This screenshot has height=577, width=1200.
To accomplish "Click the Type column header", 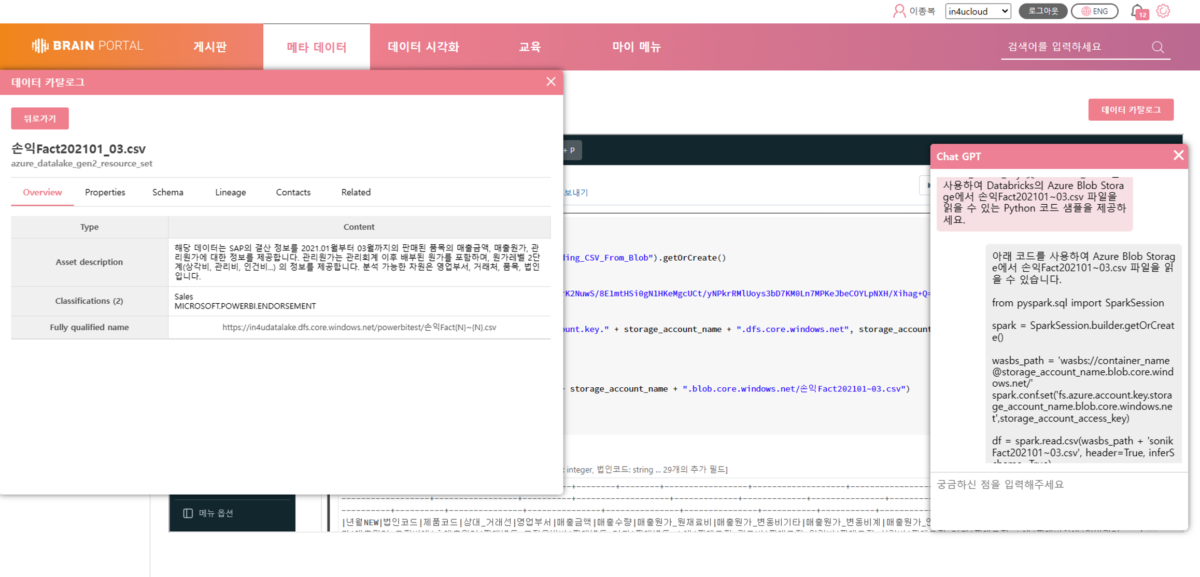I will 90,227.
